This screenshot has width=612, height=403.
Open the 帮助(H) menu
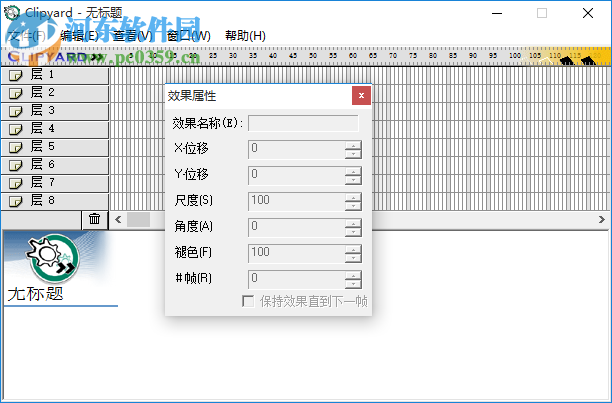[x=245, y=36]
